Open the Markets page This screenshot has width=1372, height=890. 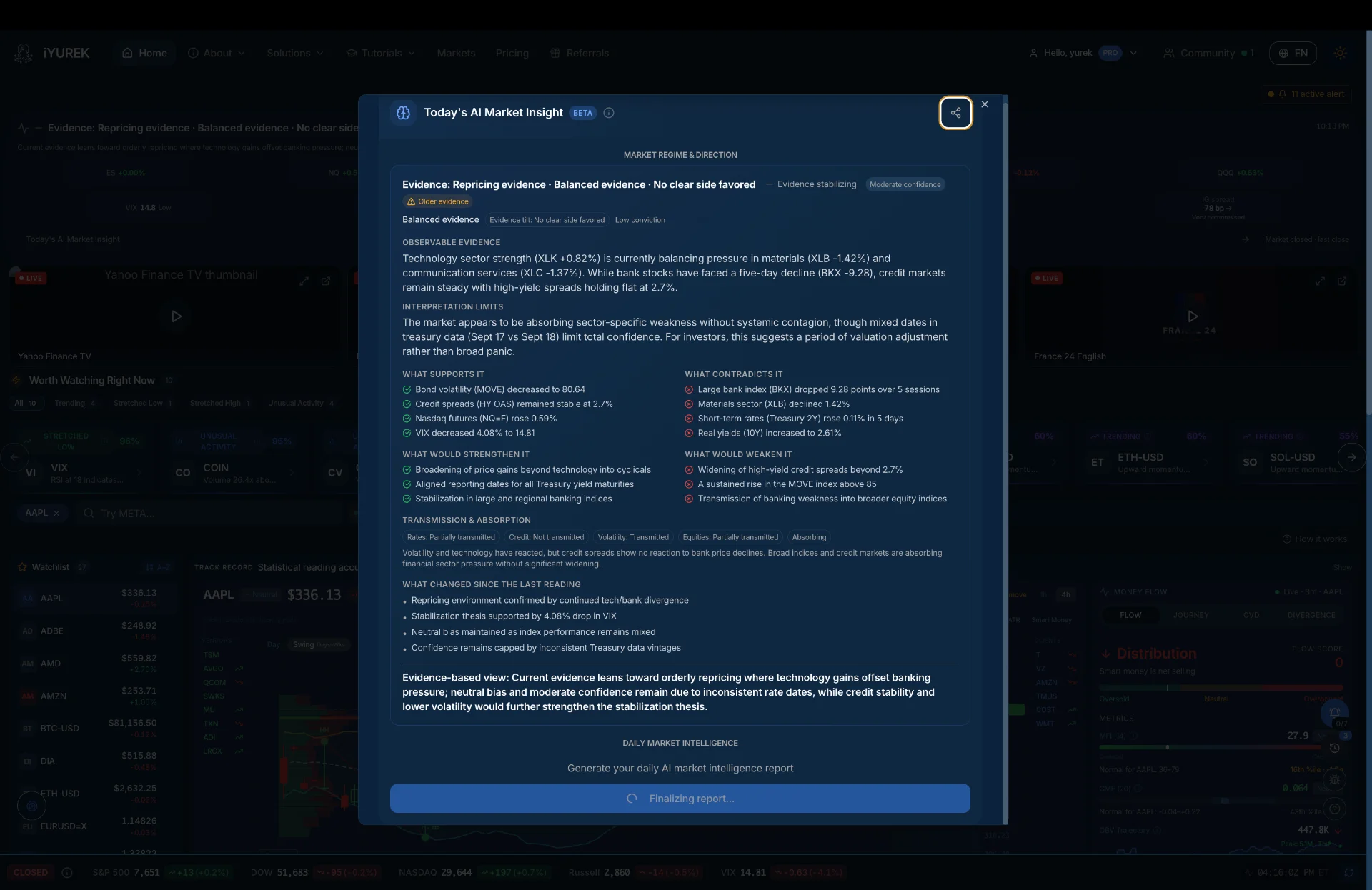click(456, 53)
